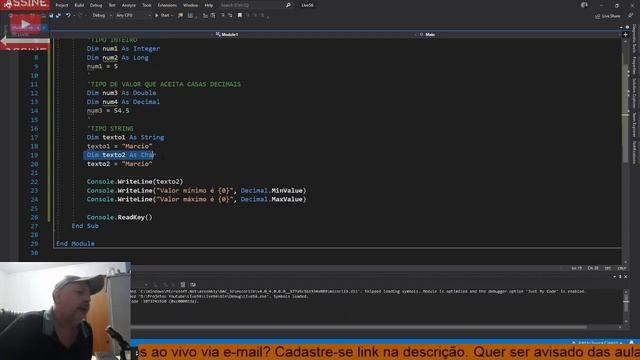Click the Bookmark toolbar icon
Viewport: 640px width, 360px height.
click(240, 16)
